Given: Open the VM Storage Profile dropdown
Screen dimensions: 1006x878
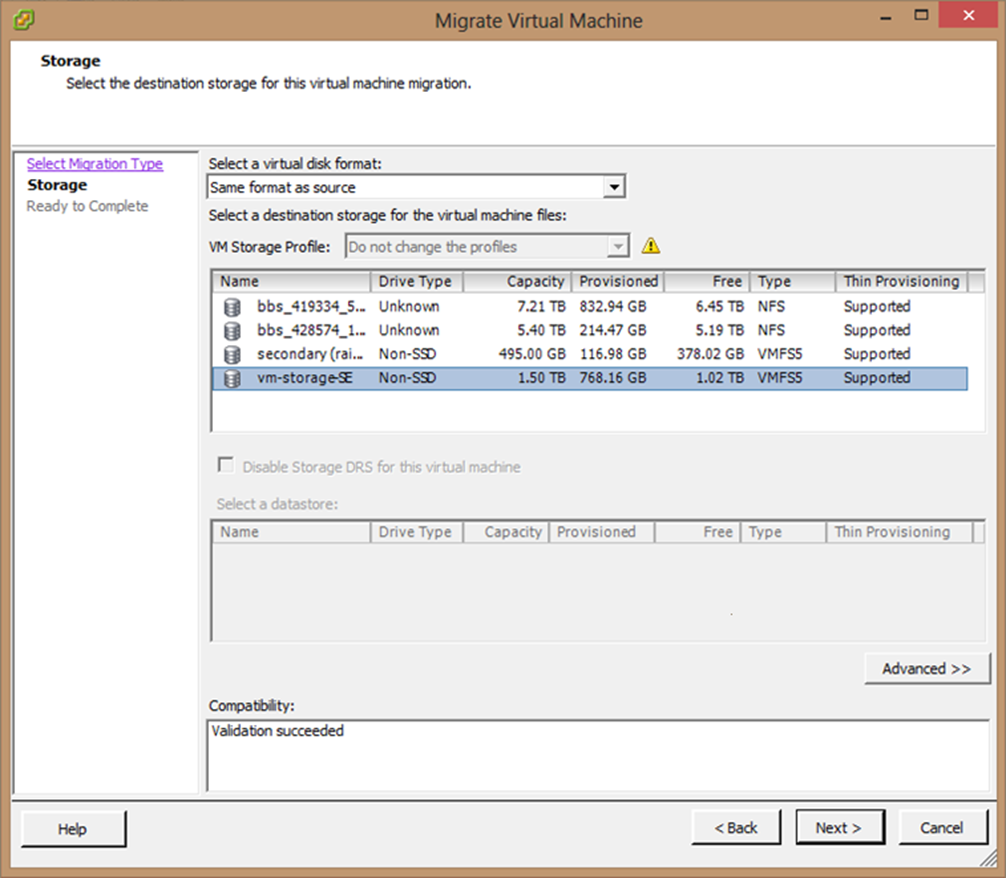Looking at the screenshot, I should [x=619, y=246].
